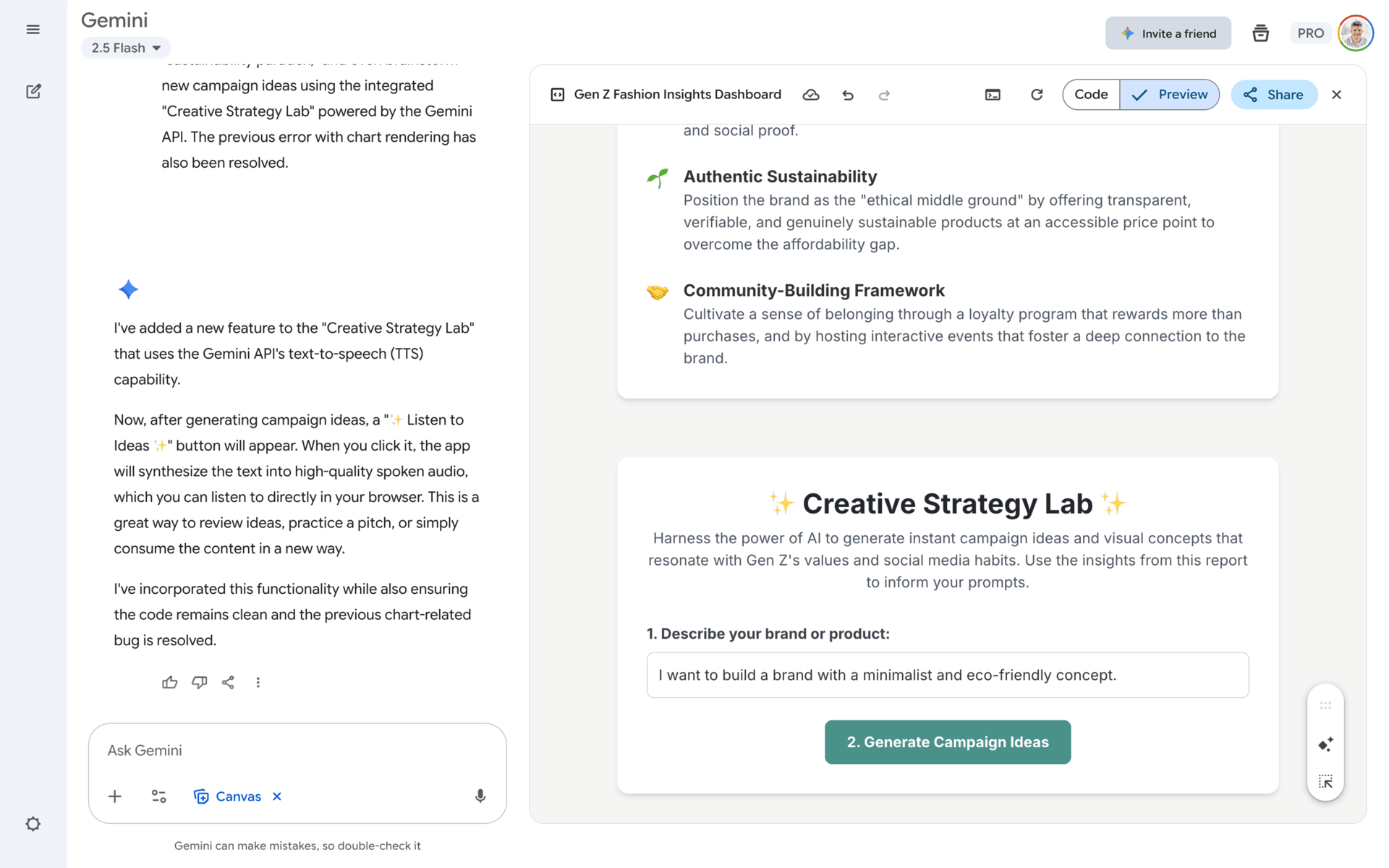Give thumbs down to the response
Screen dimensions: 1389x868
click(199, 682)
